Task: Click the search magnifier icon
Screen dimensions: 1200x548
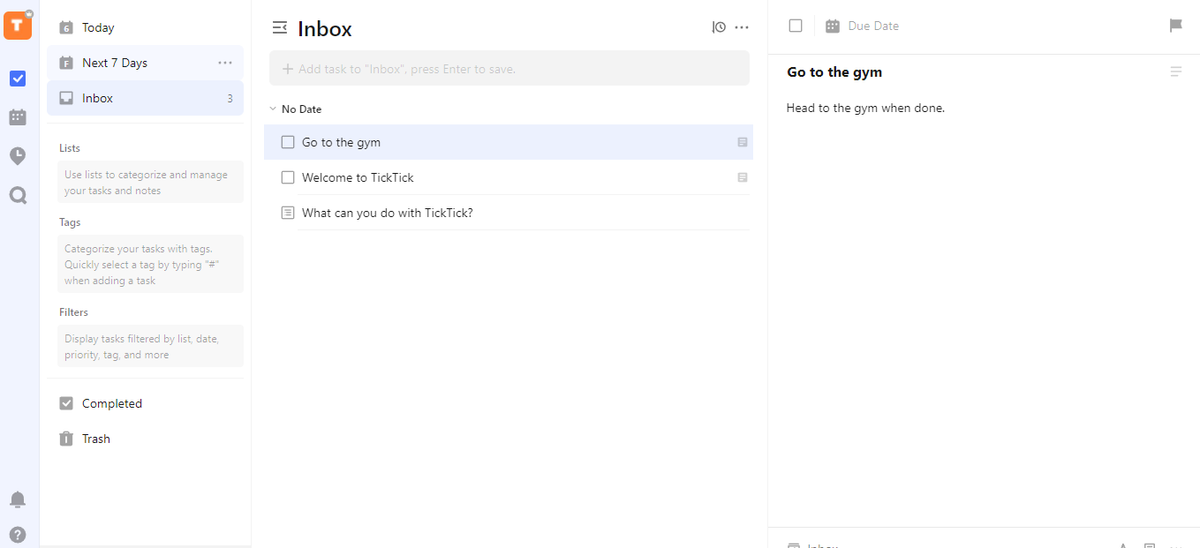Action: click(17, 196)
